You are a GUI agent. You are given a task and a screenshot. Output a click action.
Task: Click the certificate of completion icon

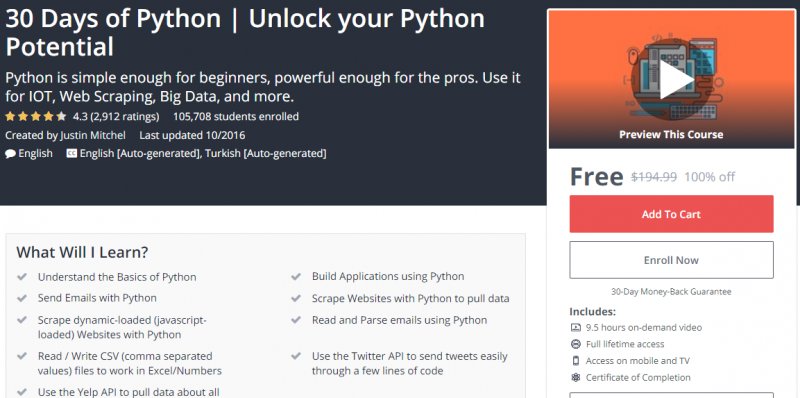(576, 378)
